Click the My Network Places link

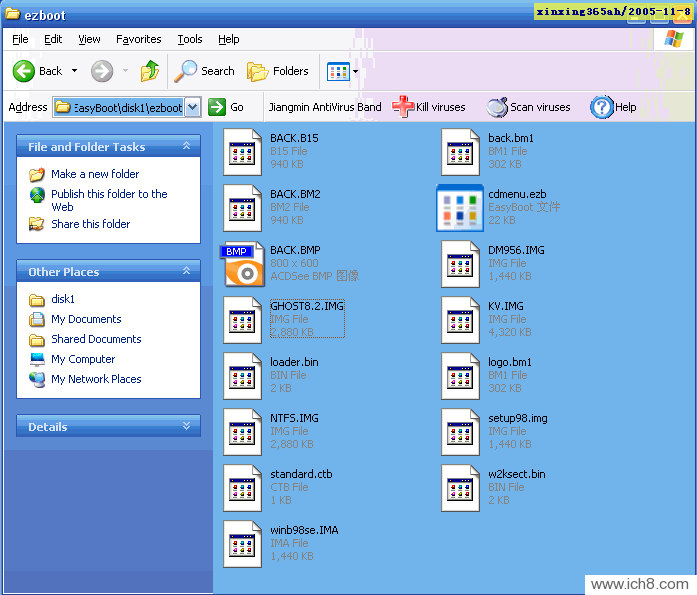point(96,379)
